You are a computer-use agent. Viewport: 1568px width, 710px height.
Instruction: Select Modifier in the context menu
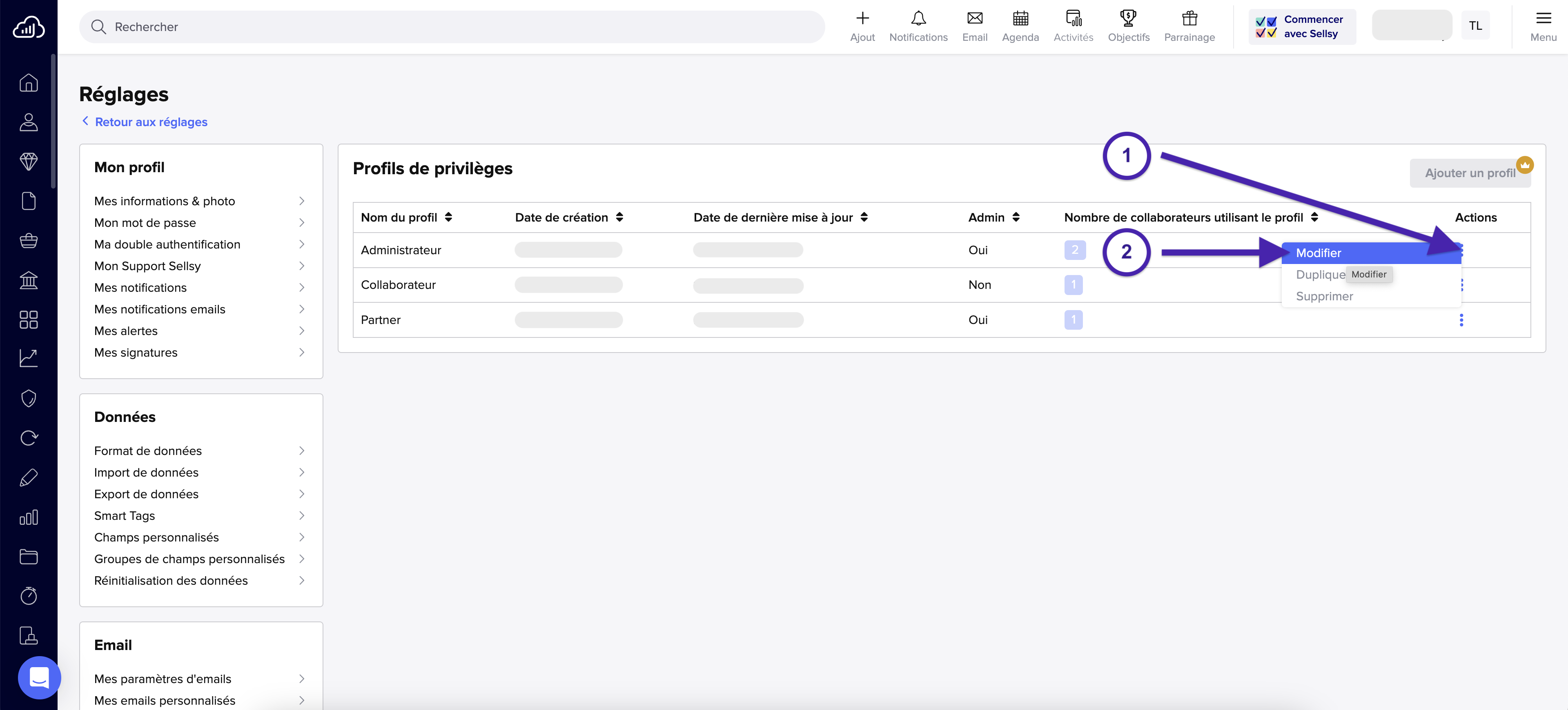point(1319,253)
